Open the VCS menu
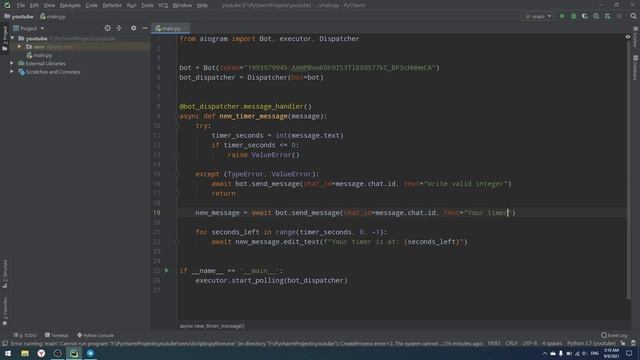 tap(163, 5)
